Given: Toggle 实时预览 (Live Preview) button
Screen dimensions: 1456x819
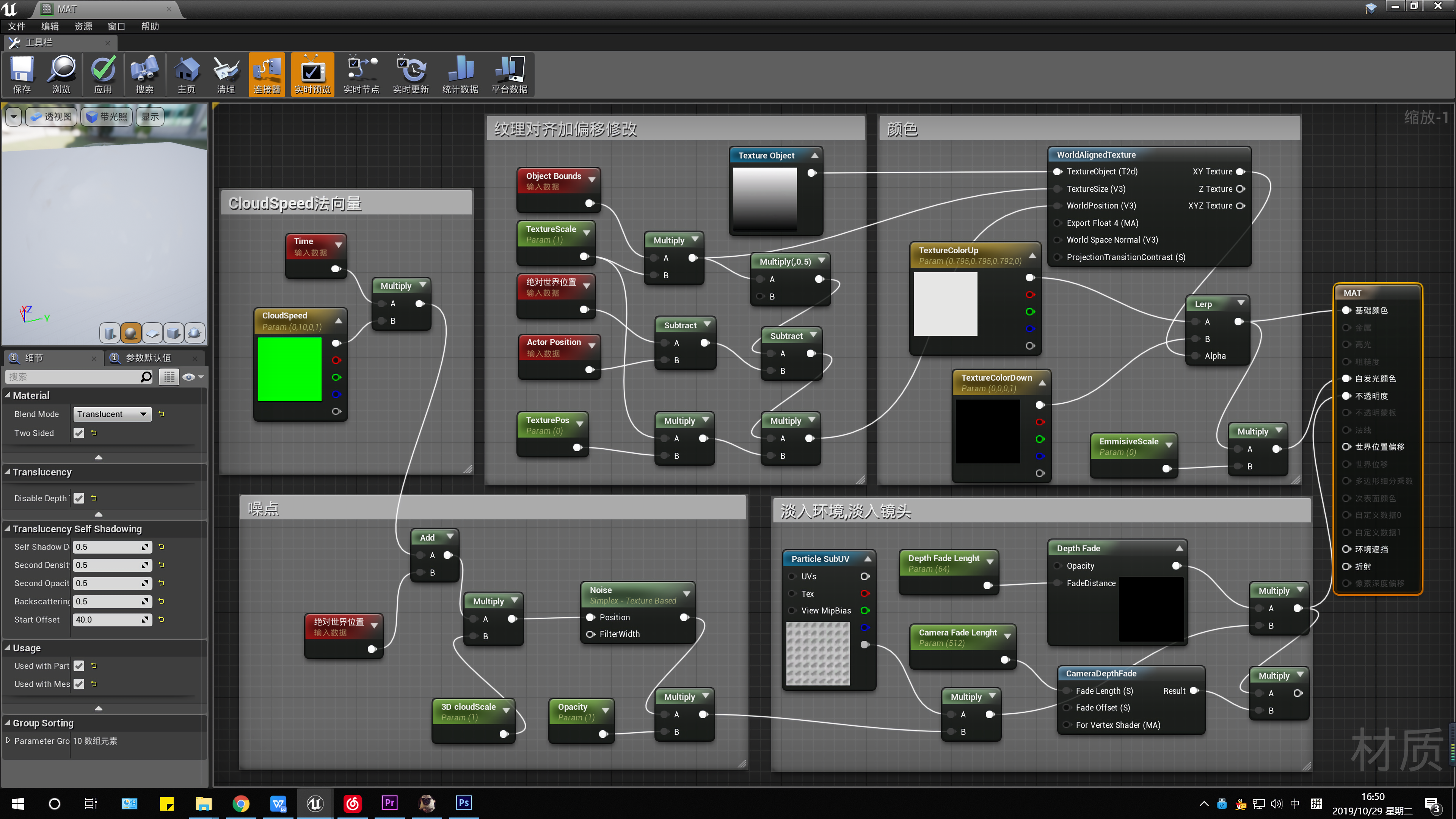Looking at the screenshot, I should click(x=312, y=75).
